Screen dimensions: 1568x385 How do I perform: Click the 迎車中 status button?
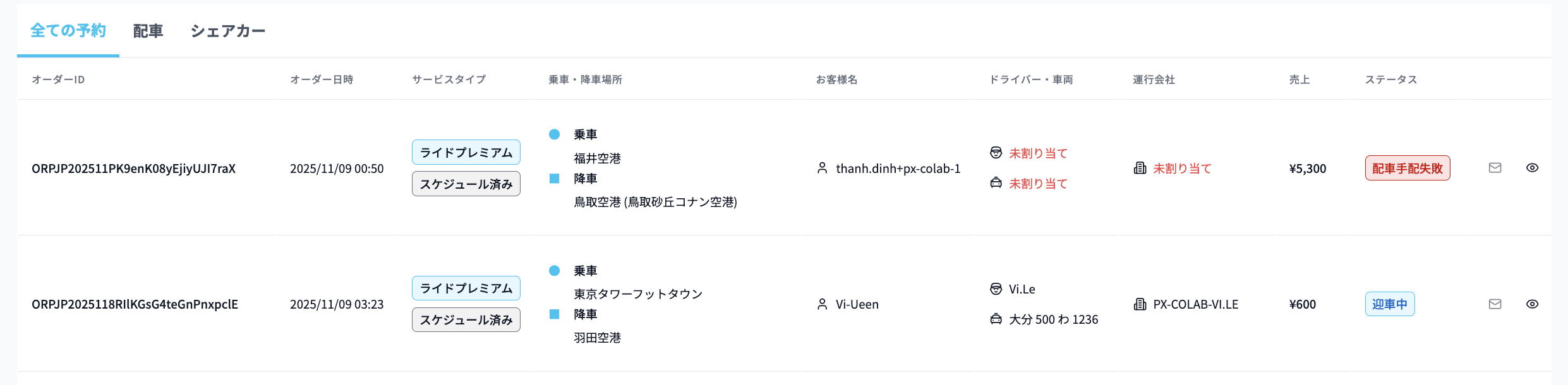pos(1390,304)
